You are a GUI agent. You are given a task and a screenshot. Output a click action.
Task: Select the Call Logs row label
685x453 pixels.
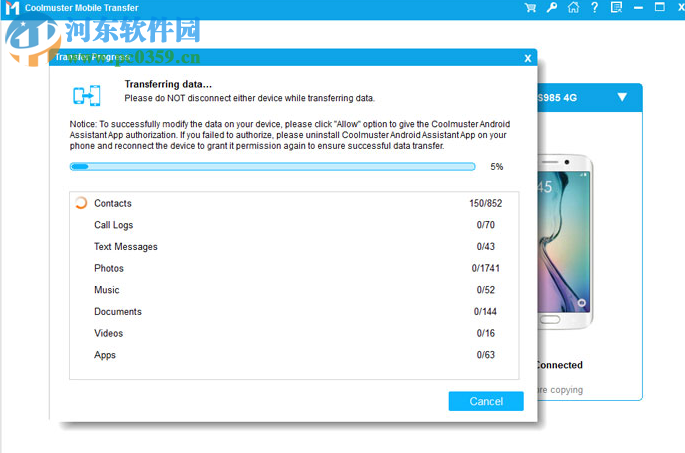click(114, 225)
